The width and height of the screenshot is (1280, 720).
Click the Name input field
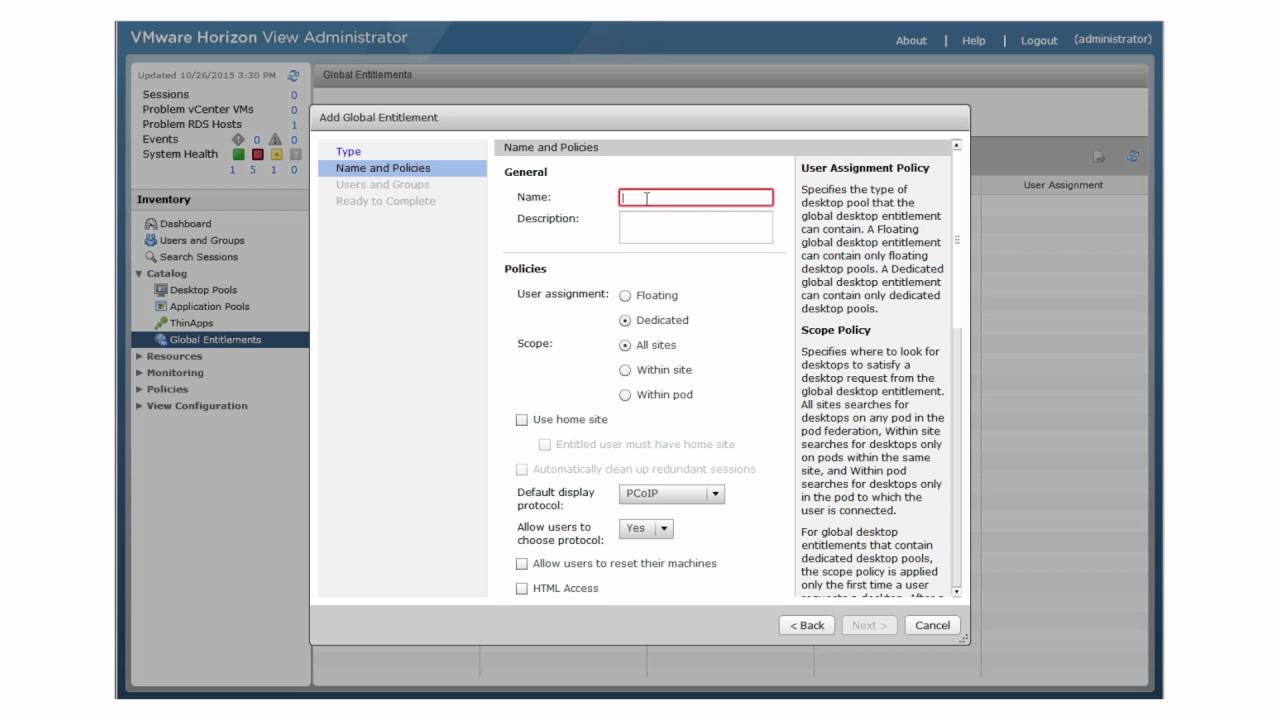(696, 198)
